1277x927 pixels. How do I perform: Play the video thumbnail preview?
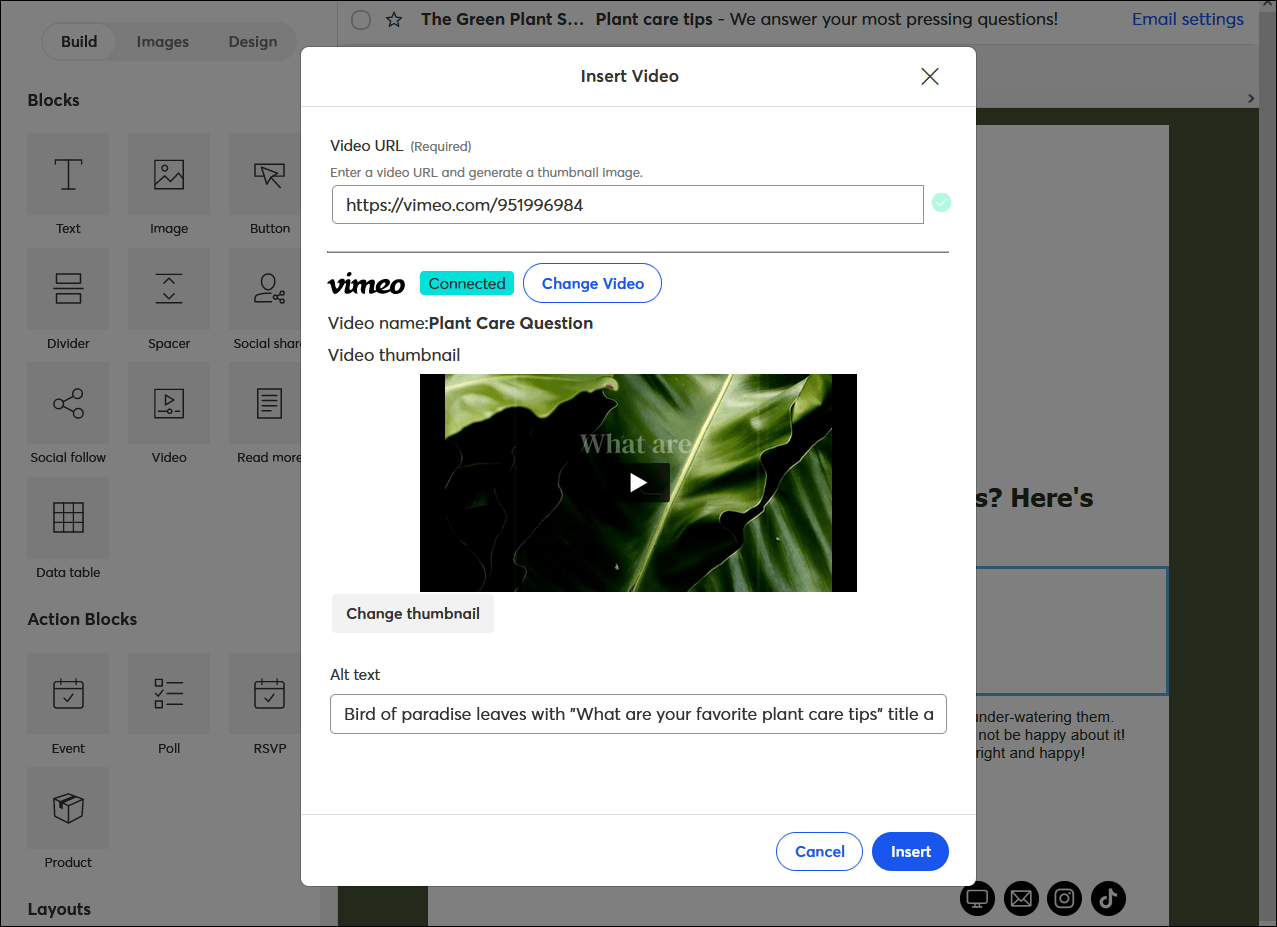(638, 481)
